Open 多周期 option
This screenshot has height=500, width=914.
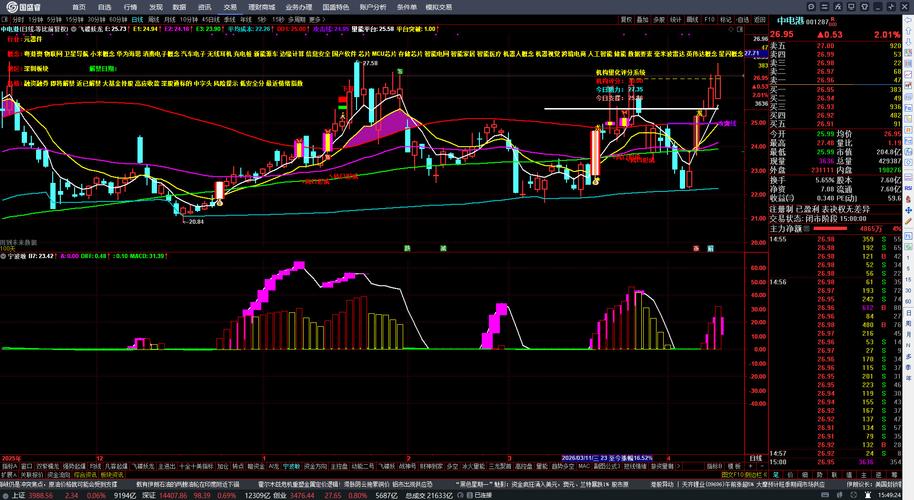pyautogui.click(x=296, y=19)
